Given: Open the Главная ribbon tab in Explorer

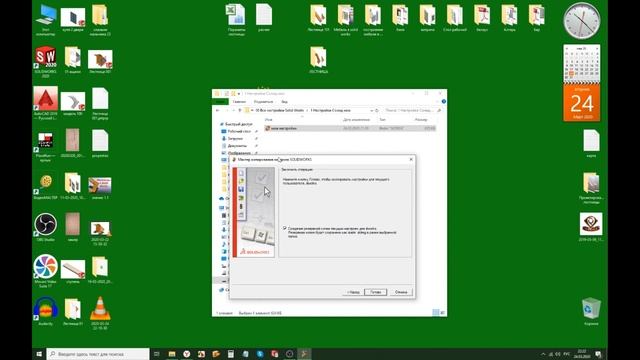Looking at the screenshot, I should [x=239, y=102].
